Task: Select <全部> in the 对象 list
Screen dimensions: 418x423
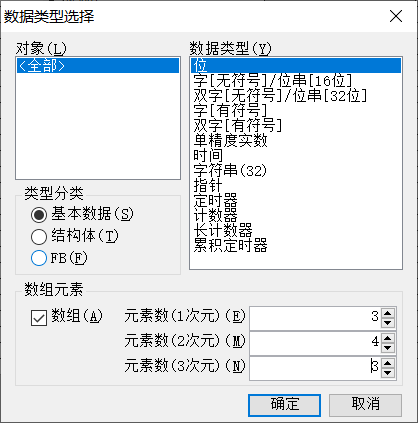Action: pyautogui.click(x=98, y=66)
